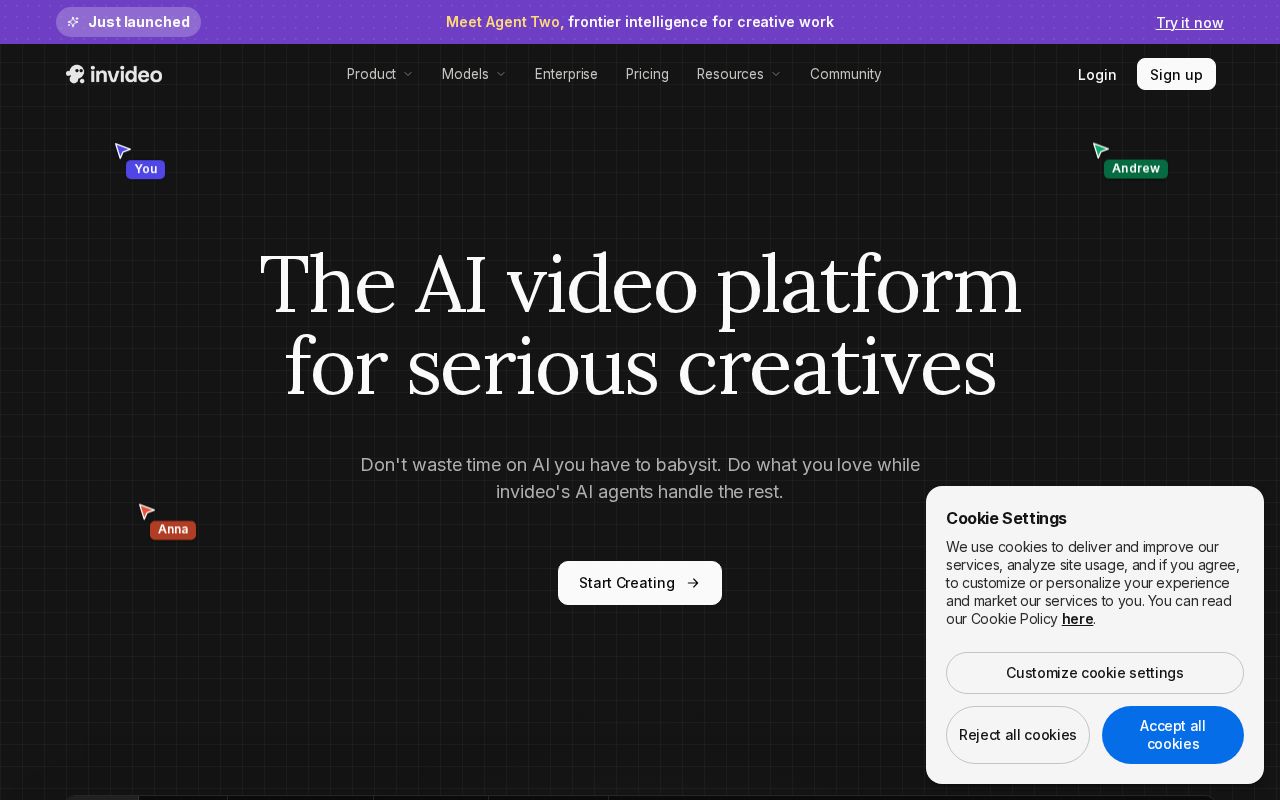Expand the Resources dropdown chevron
The height and width of the screenshot is (800, 1280).
point(776,74)
